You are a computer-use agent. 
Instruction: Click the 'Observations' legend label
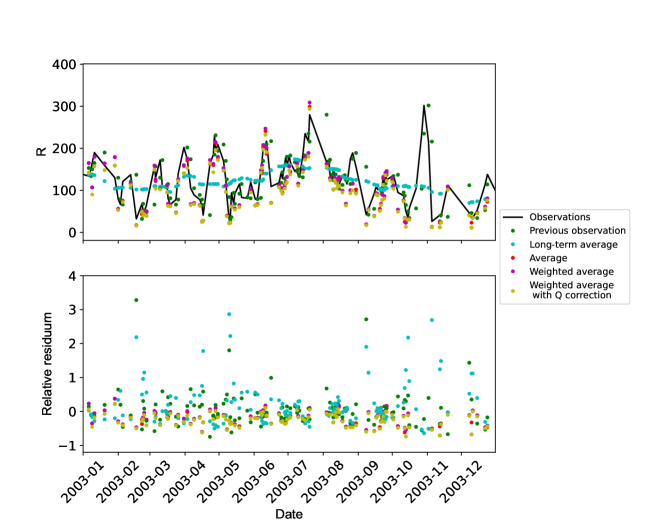tap(559, 217)
